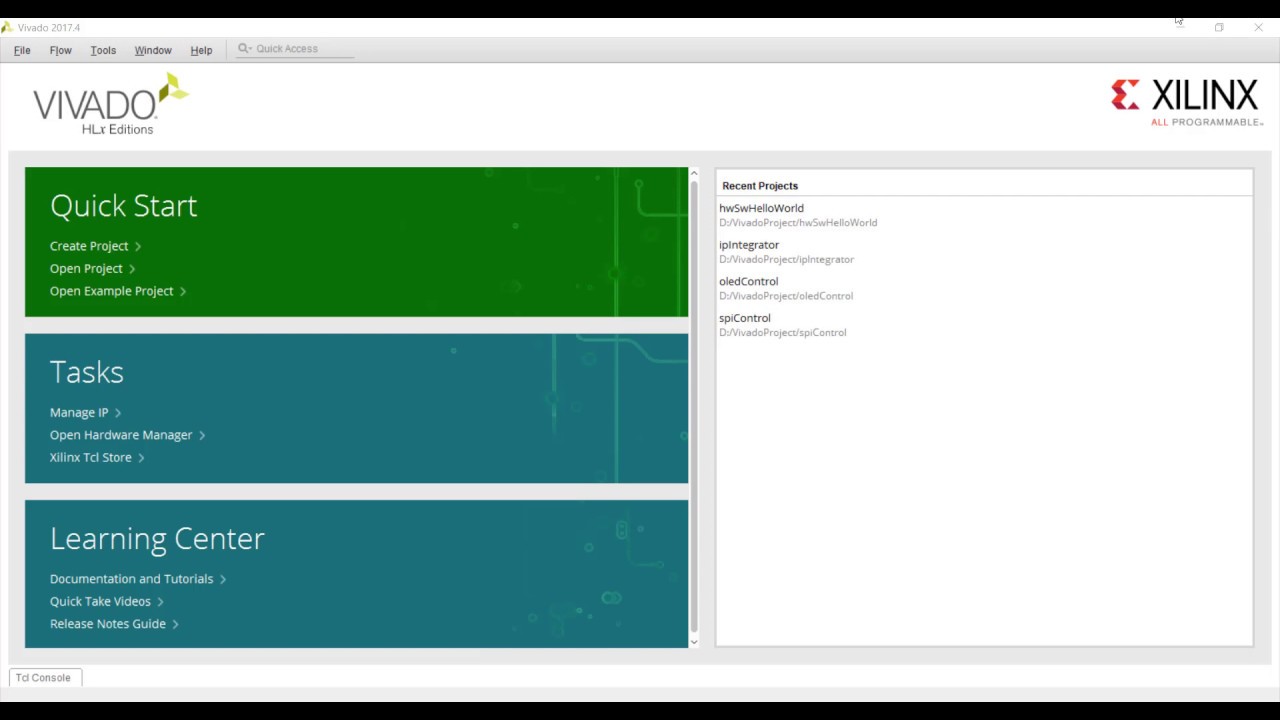
Task: Restore down the Vivado window
Action: tap(1219, 27)
